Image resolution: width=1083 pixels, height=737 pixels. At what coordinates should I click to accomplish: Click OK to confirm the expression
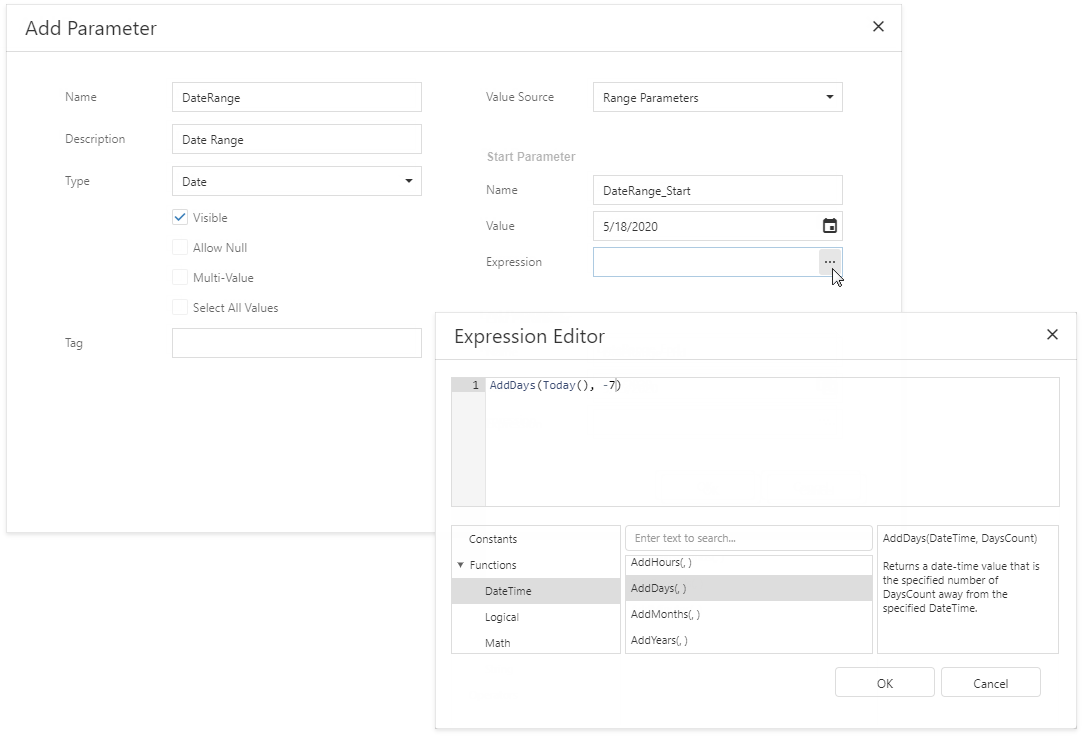click(x=884, y=682)
